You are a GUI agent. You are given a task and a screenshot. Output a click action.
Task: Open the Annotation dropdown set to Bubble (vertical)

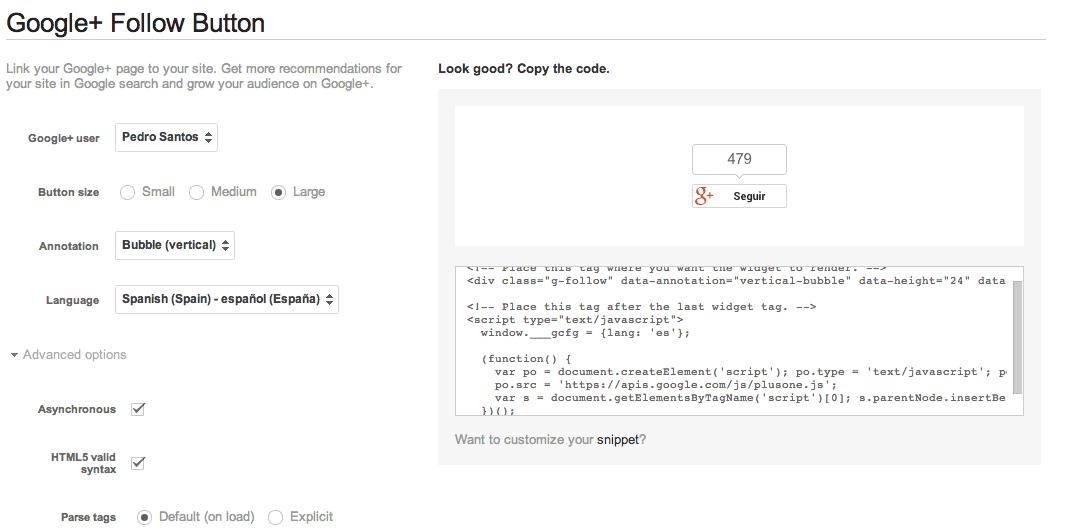pyautogui.click(x=175, y=245)
